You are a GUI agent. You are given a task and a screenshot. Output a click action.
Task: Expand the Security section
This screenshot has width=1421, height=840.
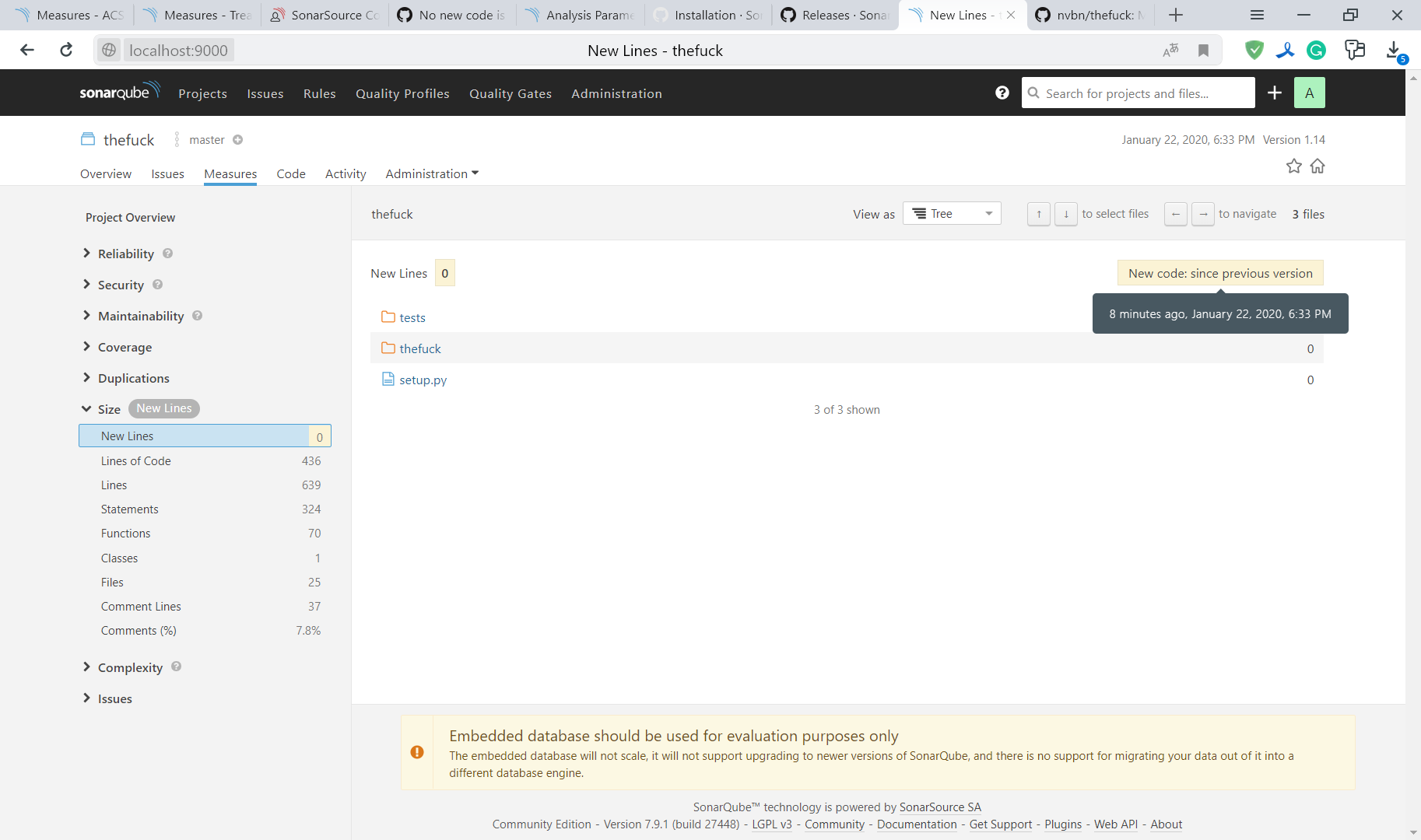(x=114, y=285)
